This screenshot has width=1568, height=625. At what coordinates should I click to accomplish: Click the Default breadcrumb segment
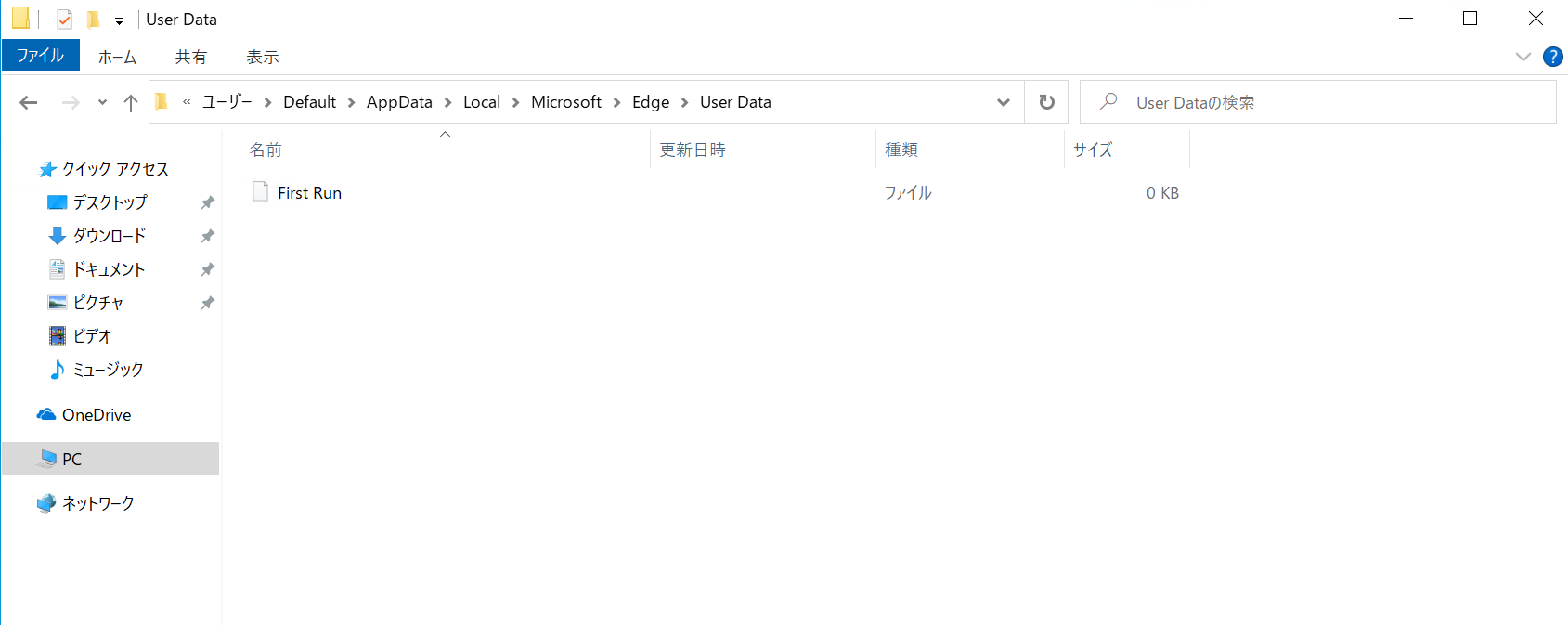(309, 102)
